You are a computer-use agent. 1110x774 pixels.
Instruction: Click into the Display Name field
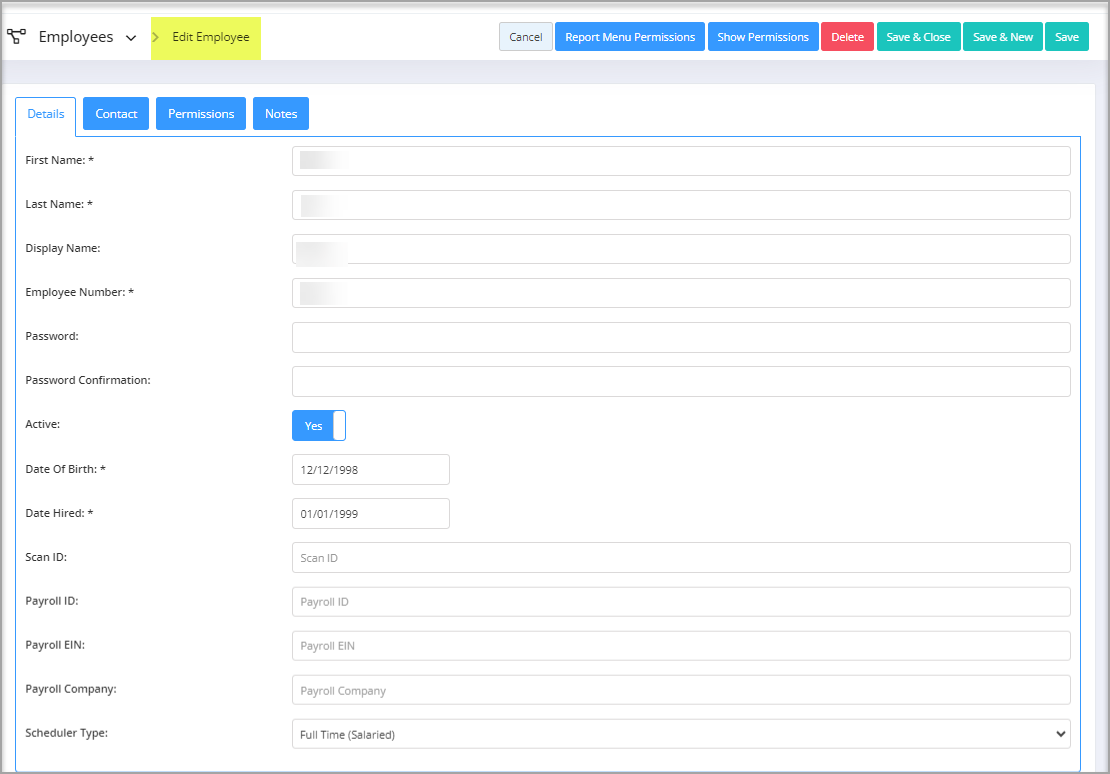click(681, 249)
